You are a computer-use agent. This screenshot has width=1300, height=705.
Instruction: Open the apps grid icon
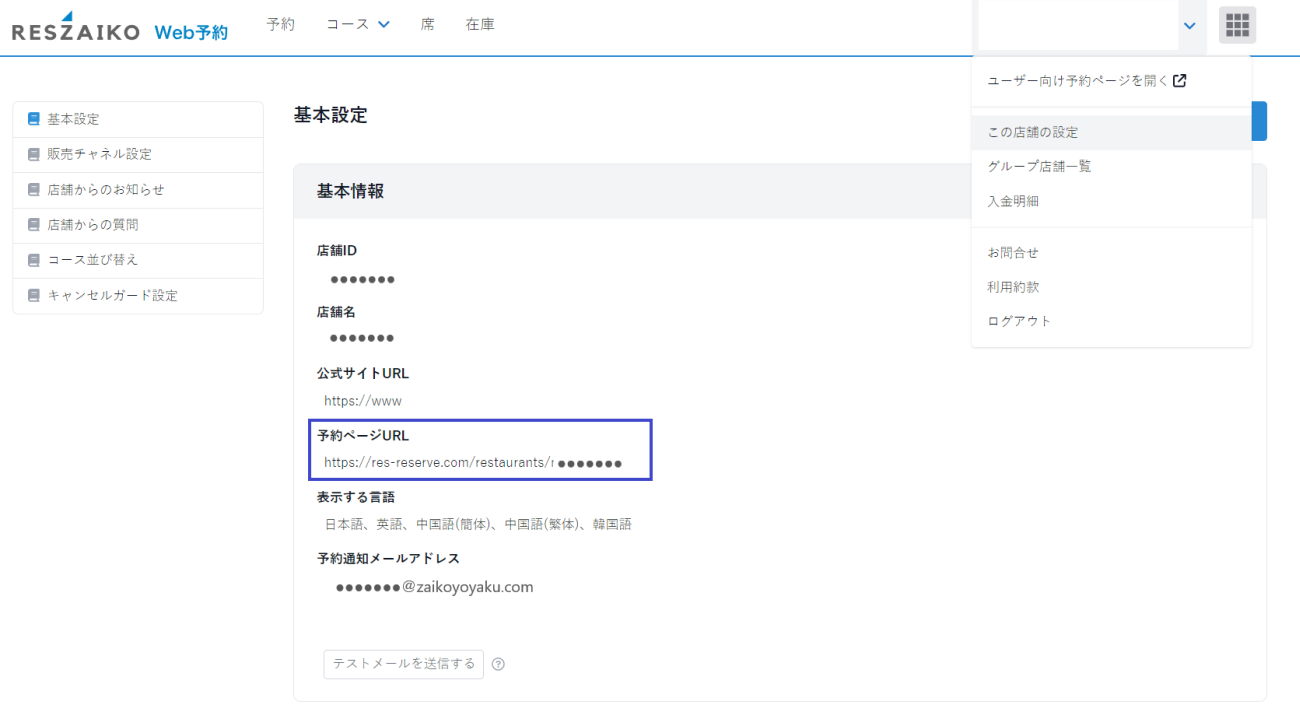(x=1237, y=25)
